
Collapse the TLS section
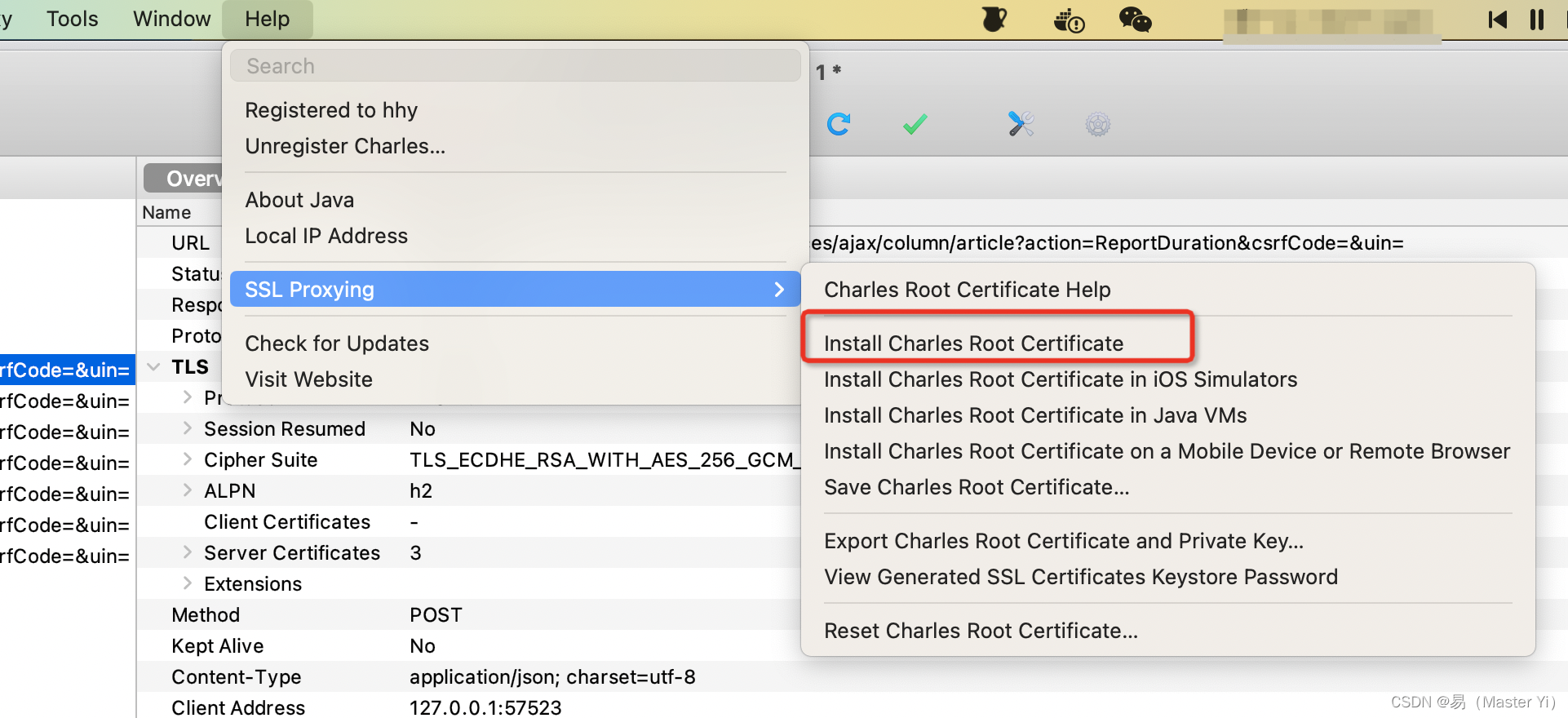click(x=153, y=367)
